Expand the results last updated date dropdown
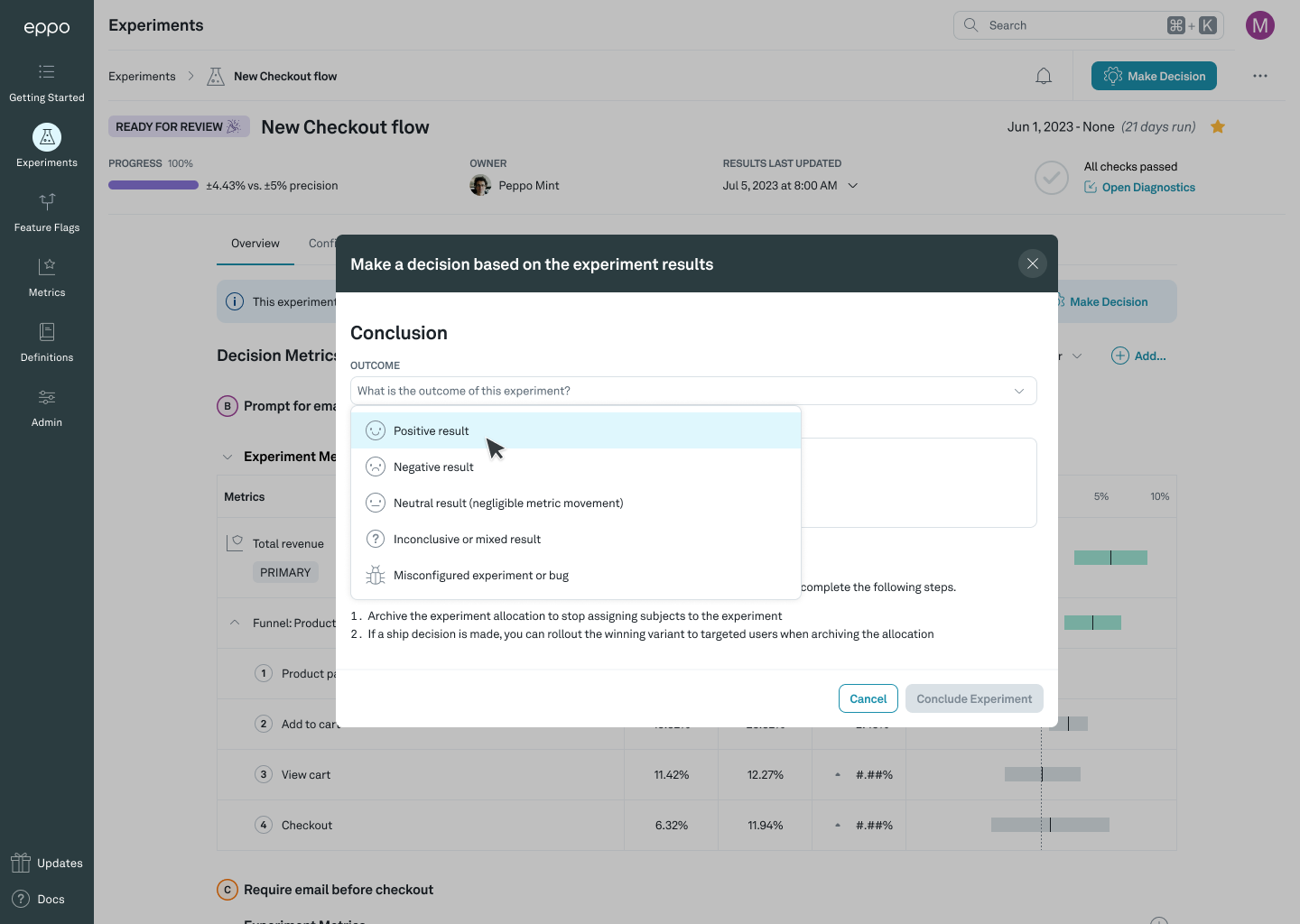This screenshot has height=924, width=1300. 853,186
